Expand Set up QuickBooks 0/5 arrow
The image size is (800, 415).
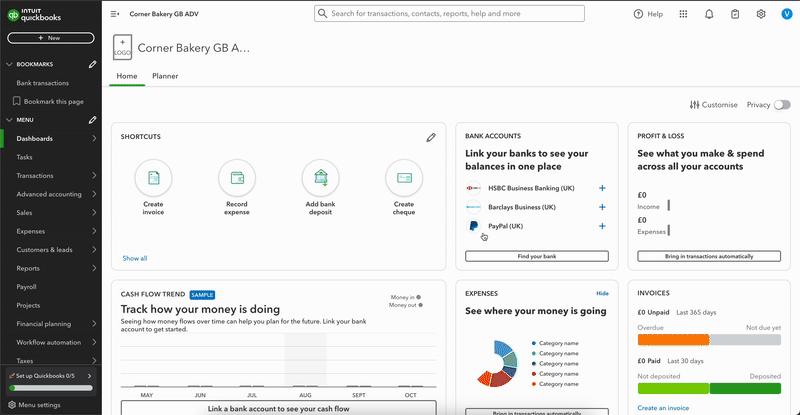click(x=90, y=376)
